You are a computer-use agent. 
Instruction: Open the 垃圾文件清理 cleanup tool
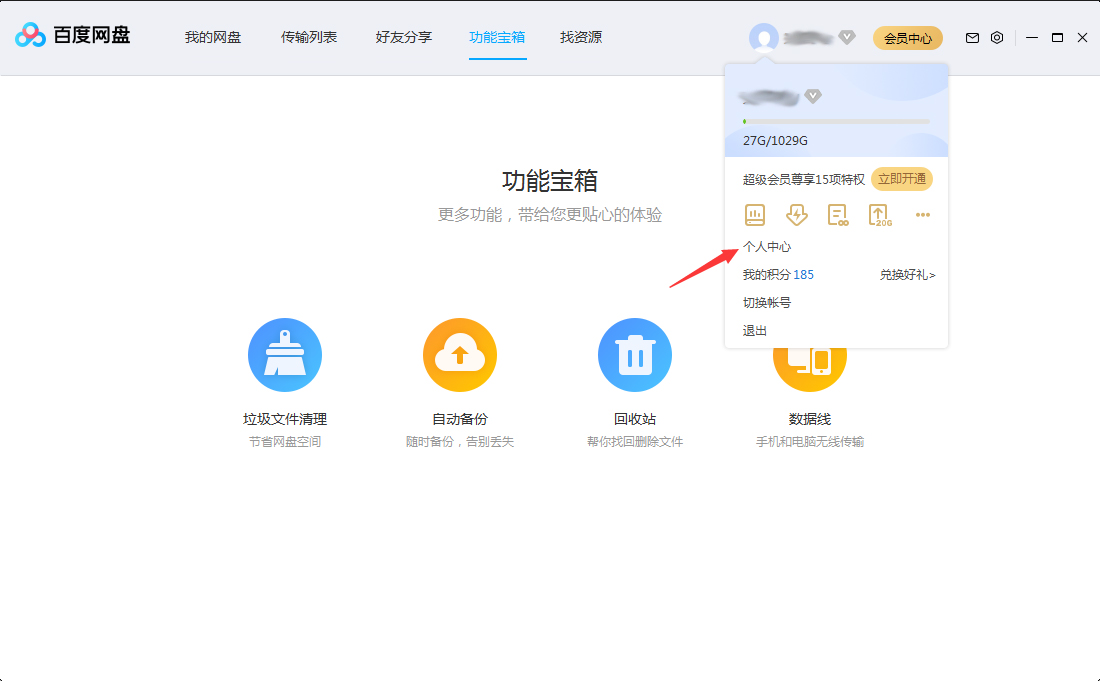285,354
